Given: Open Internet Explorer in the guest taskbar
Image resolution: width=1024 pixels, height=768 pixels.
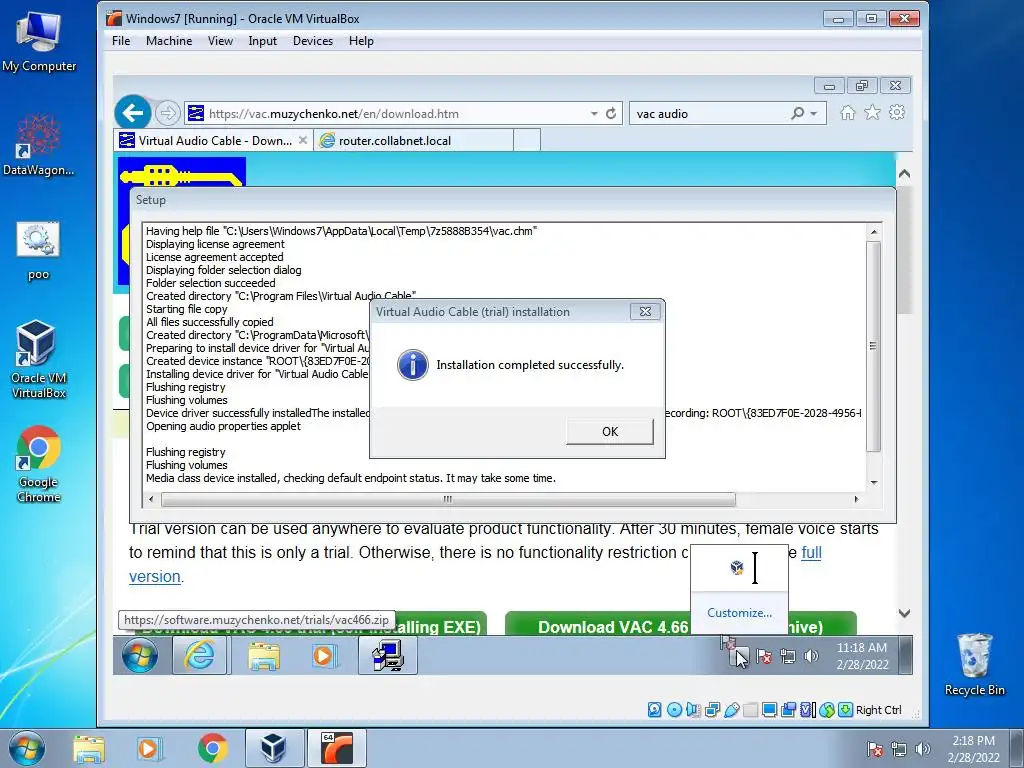Looking at the screenshot, I should pos(200,655).
